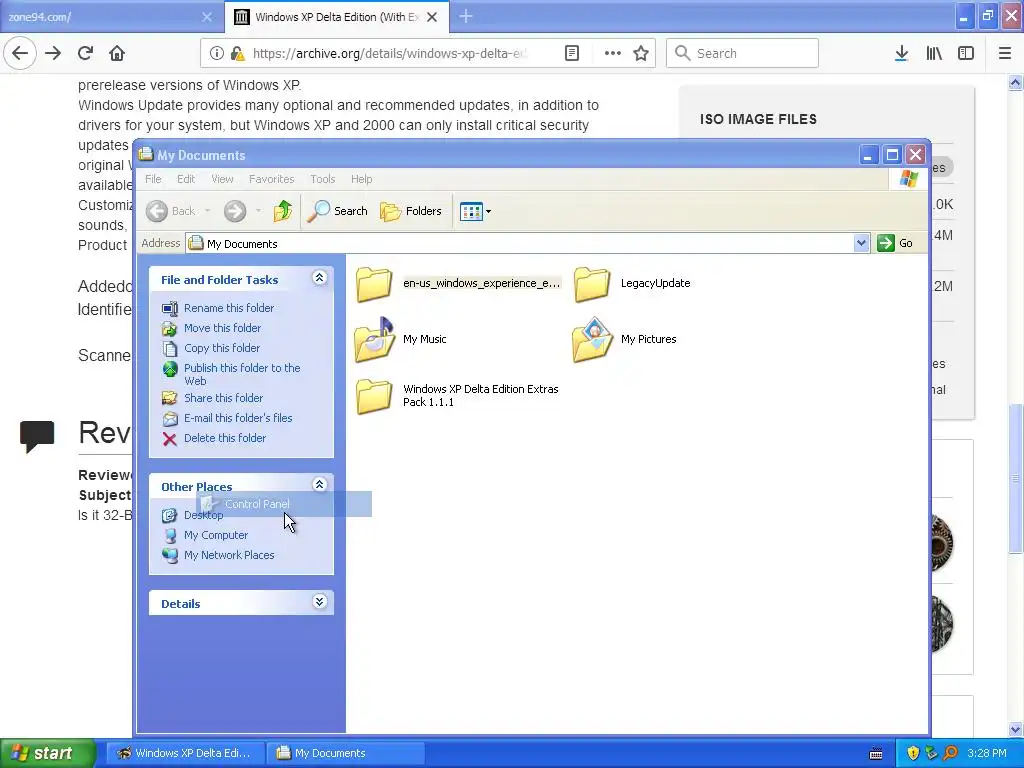Open Firefox home page
This screenshot has width=1024, height=768.
pos(117,53)
